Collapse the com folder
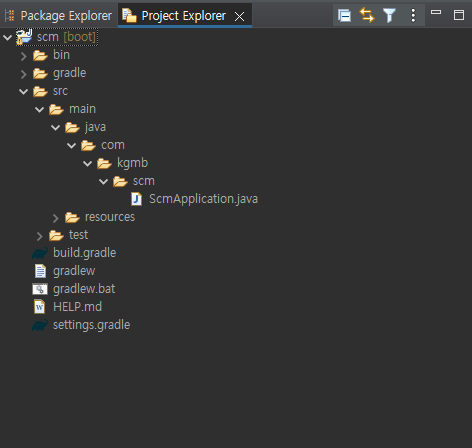 coord(71,145)
